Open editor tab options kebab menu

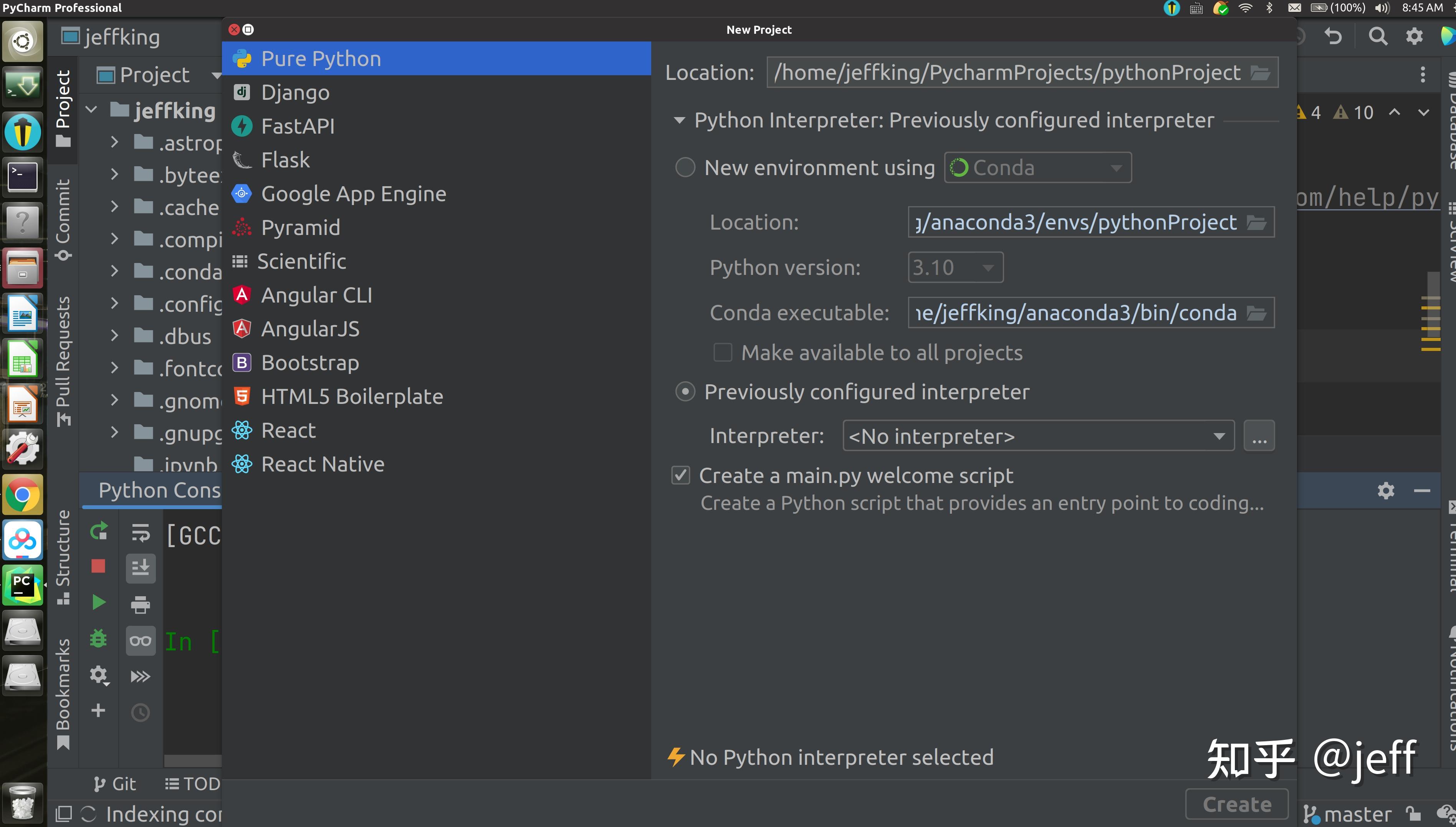point(1423,74)
